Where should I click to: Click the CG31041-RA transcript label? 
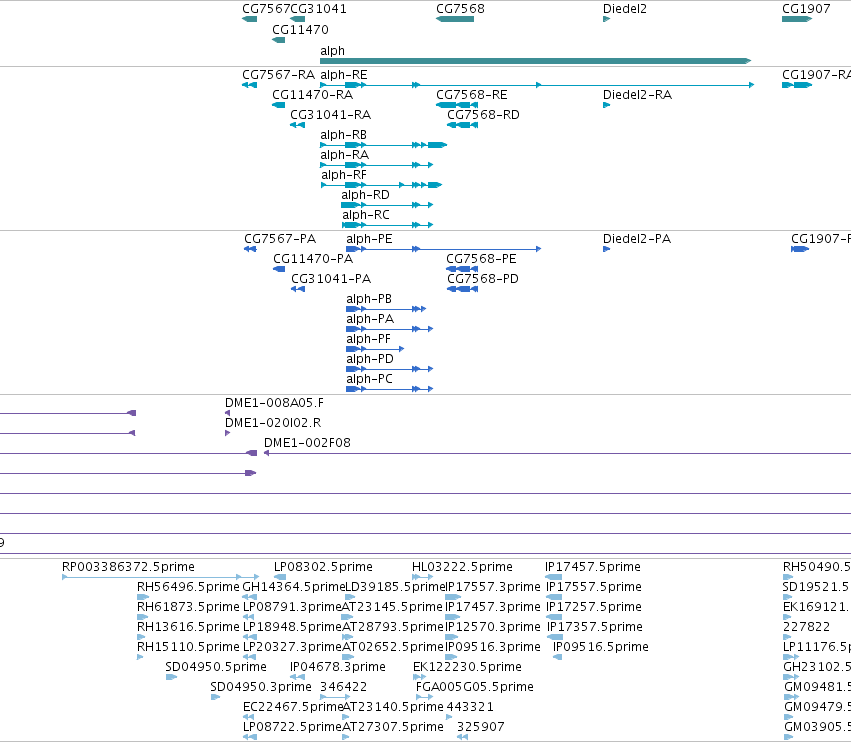click(331, 115)
